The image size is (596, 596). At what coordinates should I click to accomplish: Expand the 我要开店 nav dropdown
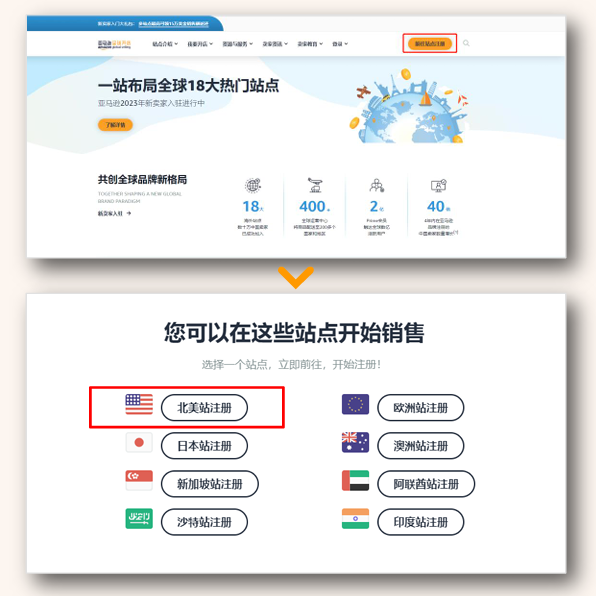tap(200, 44)
